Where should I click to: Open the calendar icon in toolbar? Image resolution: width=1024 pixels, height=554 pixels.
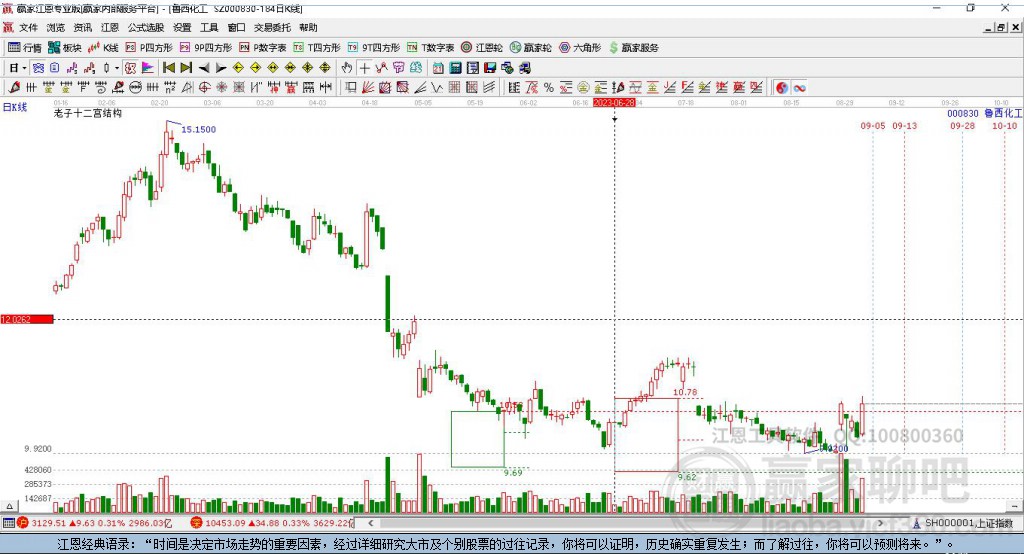point(438,68)
